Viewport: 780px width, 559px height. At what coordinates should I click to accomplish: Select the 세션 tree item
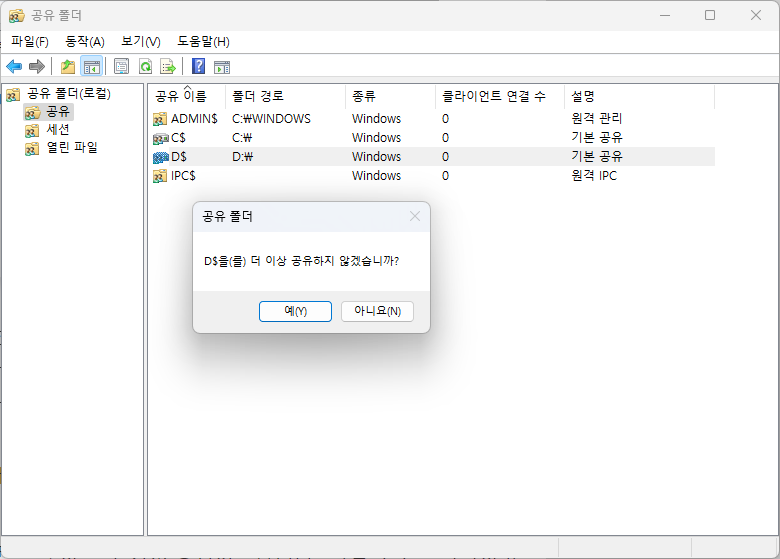[58, 130]
